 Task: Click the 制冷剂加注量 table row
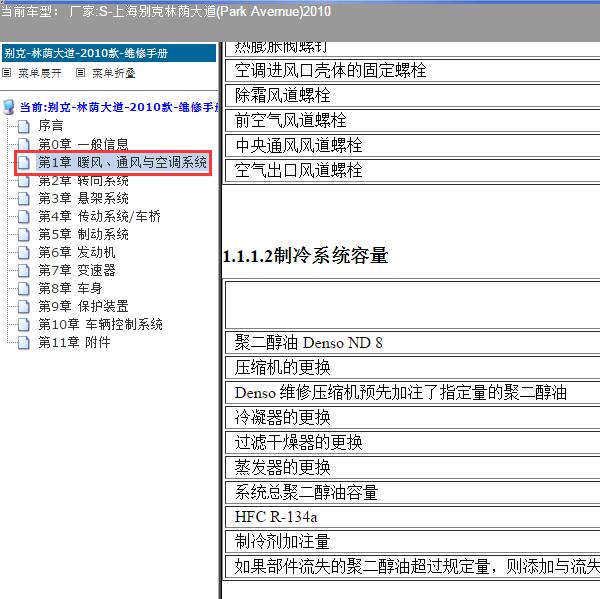[x=412, y=542]
